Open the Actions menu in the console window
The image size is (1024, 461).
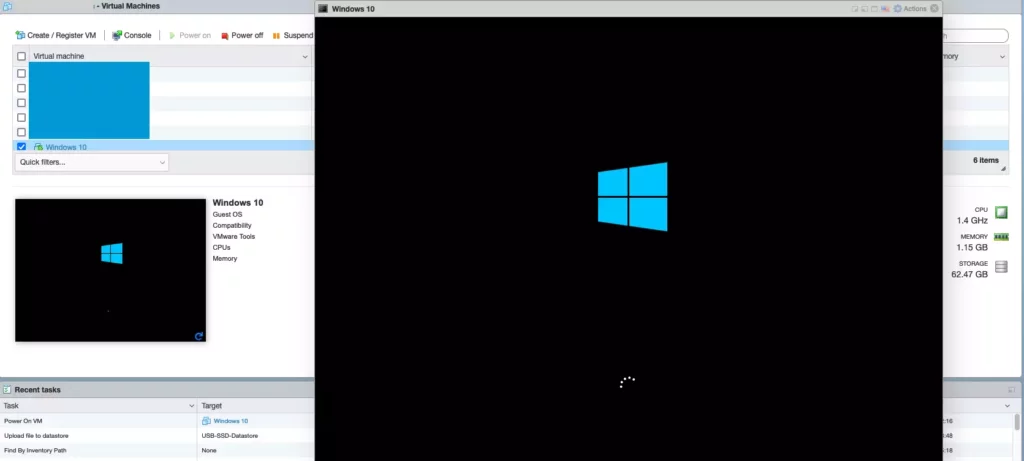click(x=910, y=8)
